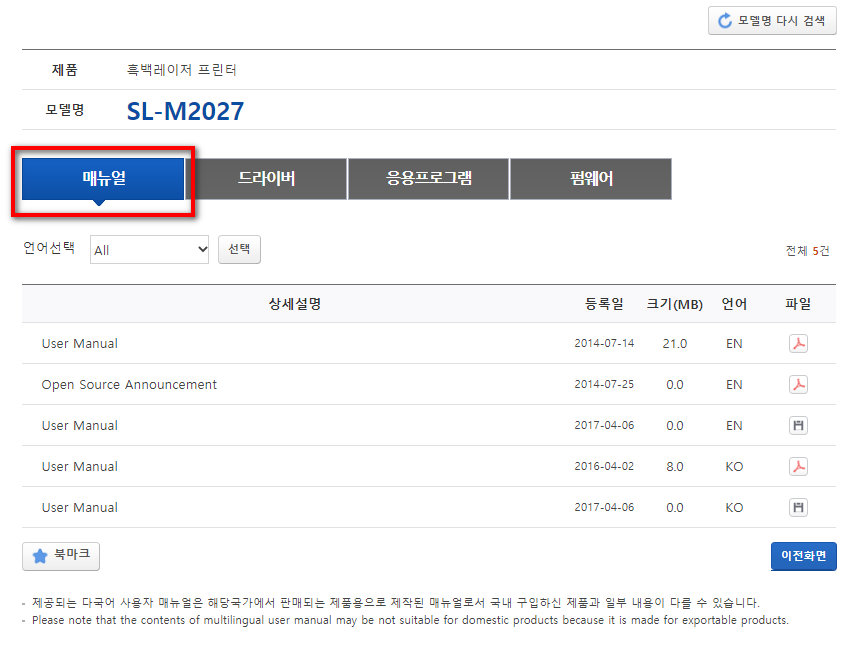Click the 모델명 label
The height and width of the screenshot is (648, 855).
coord(64,110)
